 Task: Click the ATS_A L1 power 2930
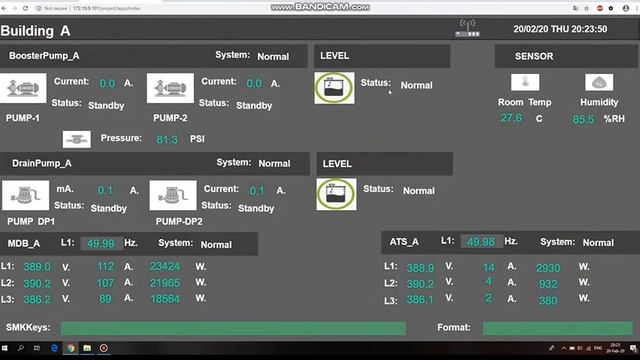click(548, 268)
